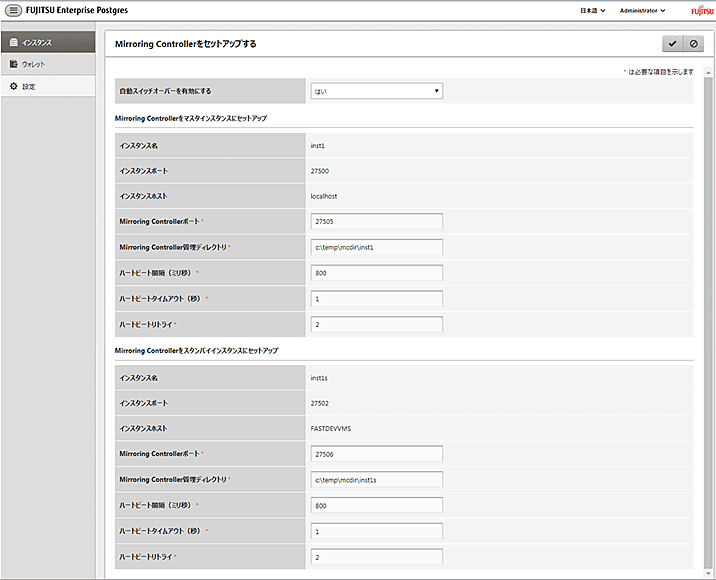
Task: Click the wallet icon in sidebar
Action: click(14, 64)
